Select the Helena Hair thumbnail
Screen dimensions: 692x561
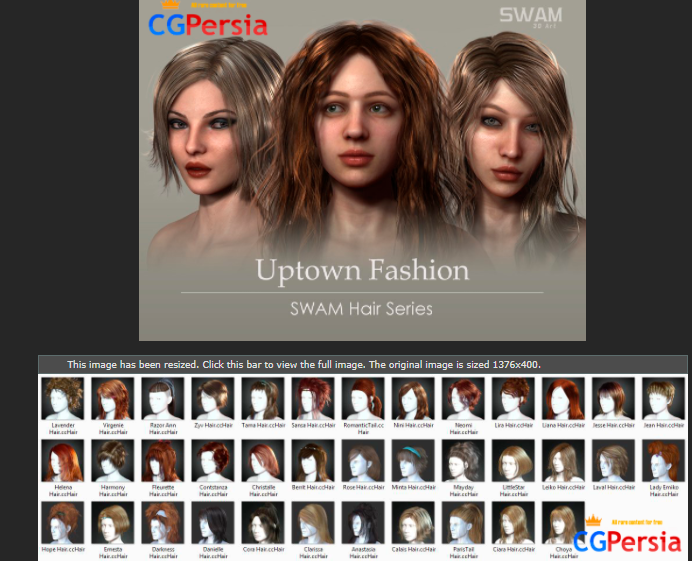[63, 461]
